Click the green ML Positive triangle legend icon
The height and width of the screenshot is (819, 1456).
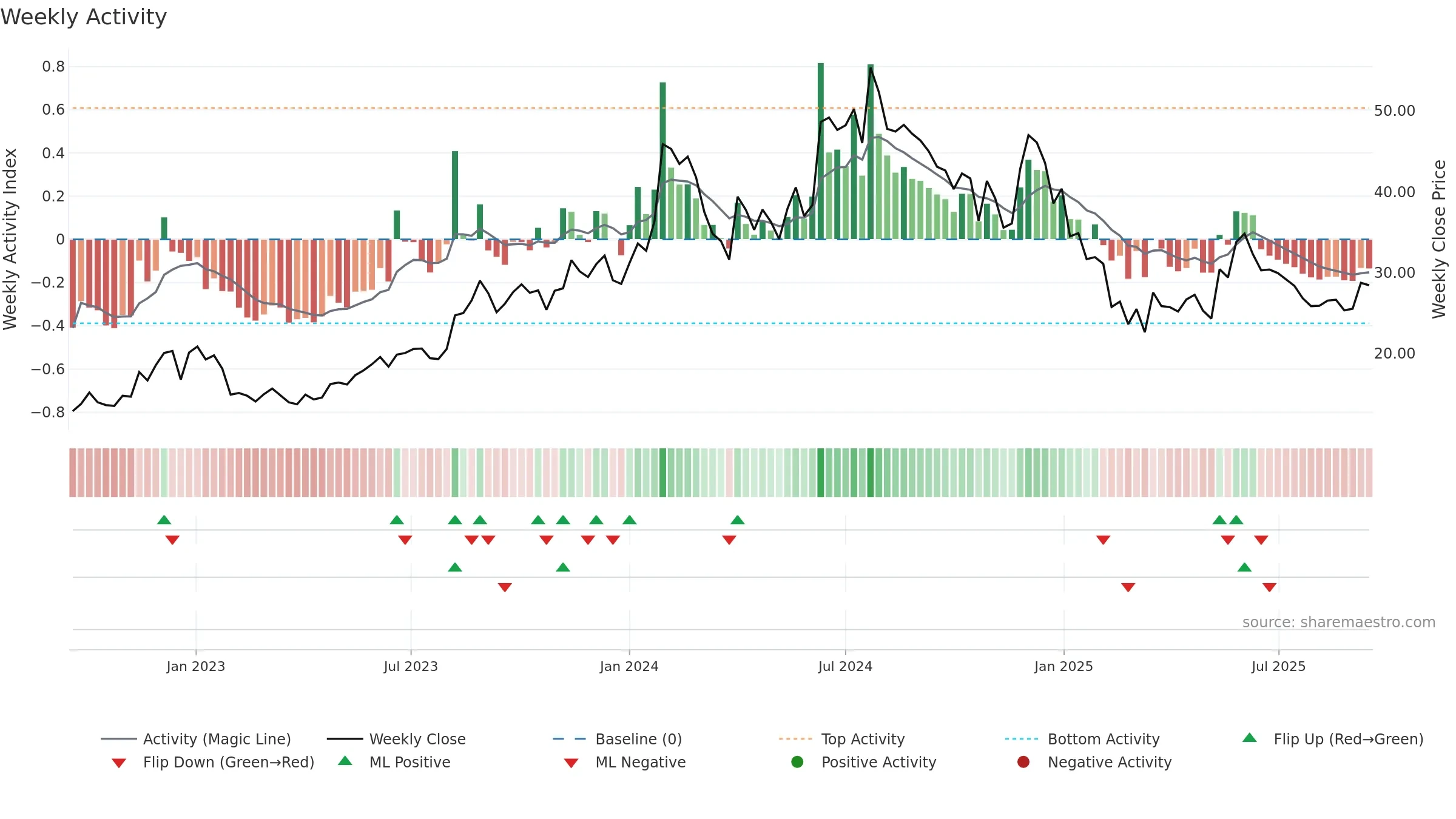point(345,761)
